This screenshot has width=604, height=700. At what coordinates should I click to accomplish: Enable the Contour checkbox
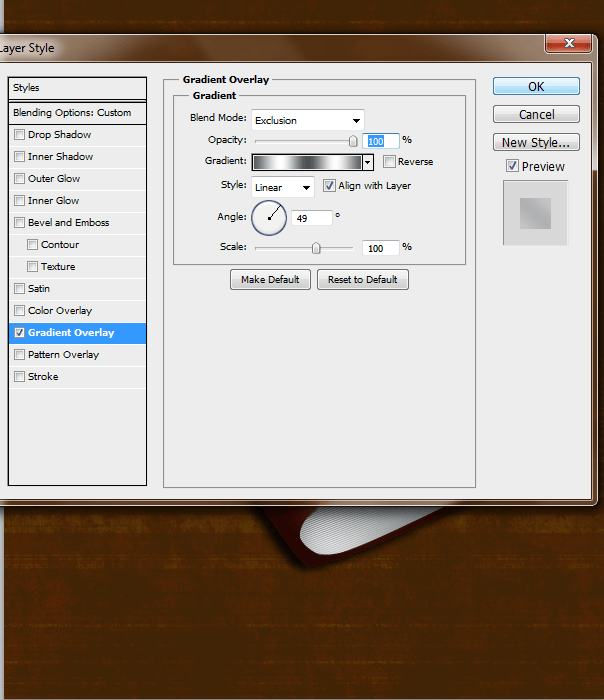[32, 244]
